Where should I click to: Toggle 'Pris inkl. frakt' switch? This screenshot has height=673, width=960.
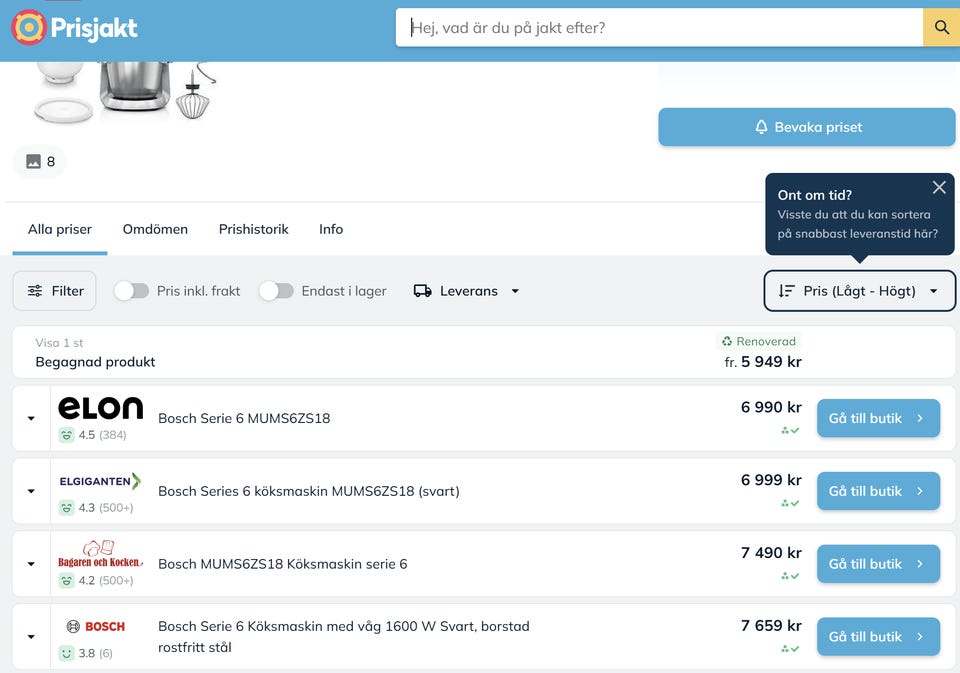click(x=131, y=291)
